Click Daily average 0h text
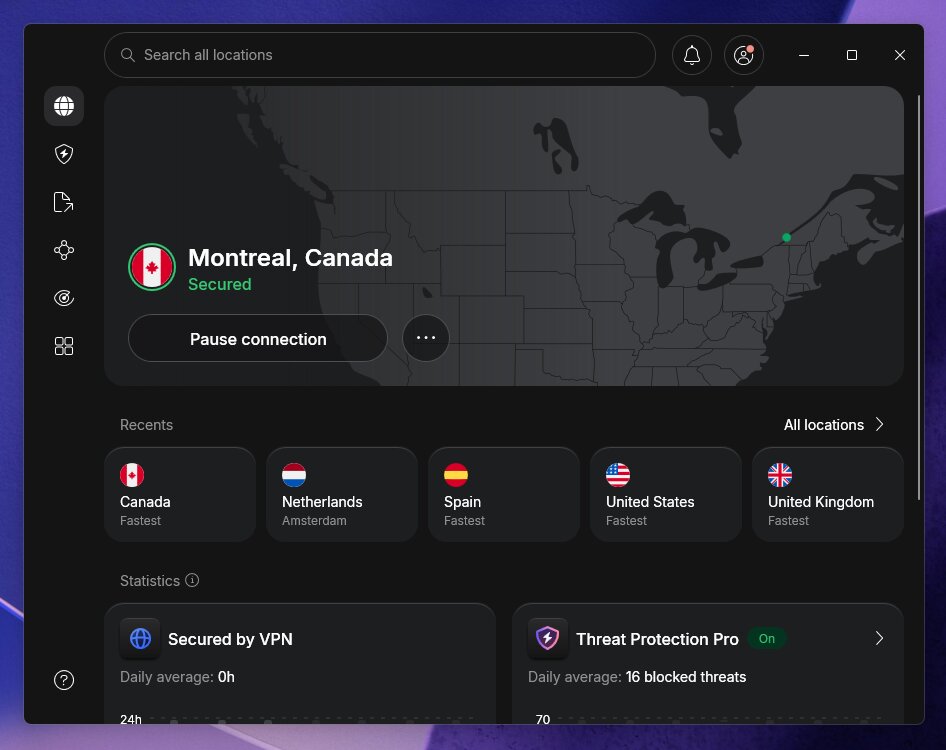 click(177, 677)
